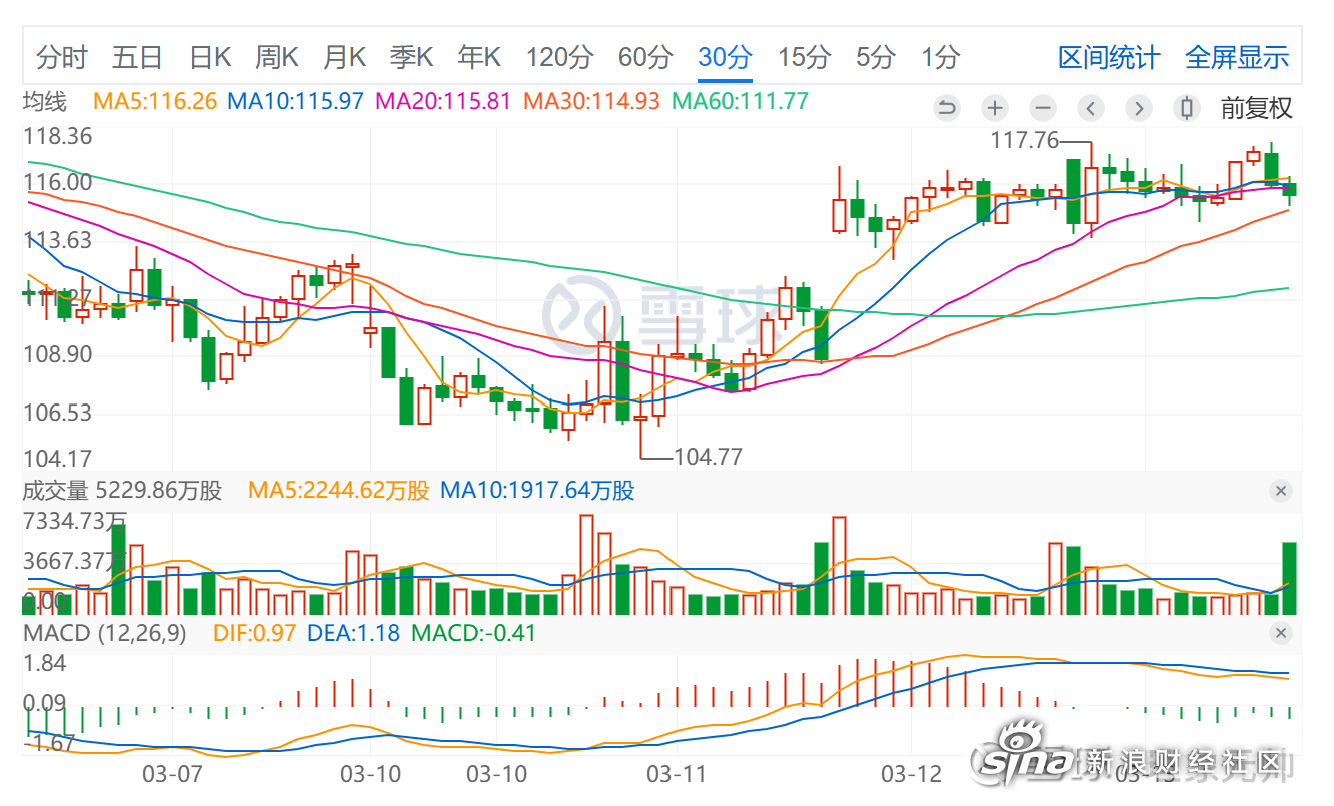Click the DEA:1.18 value

tap(353, 633)
